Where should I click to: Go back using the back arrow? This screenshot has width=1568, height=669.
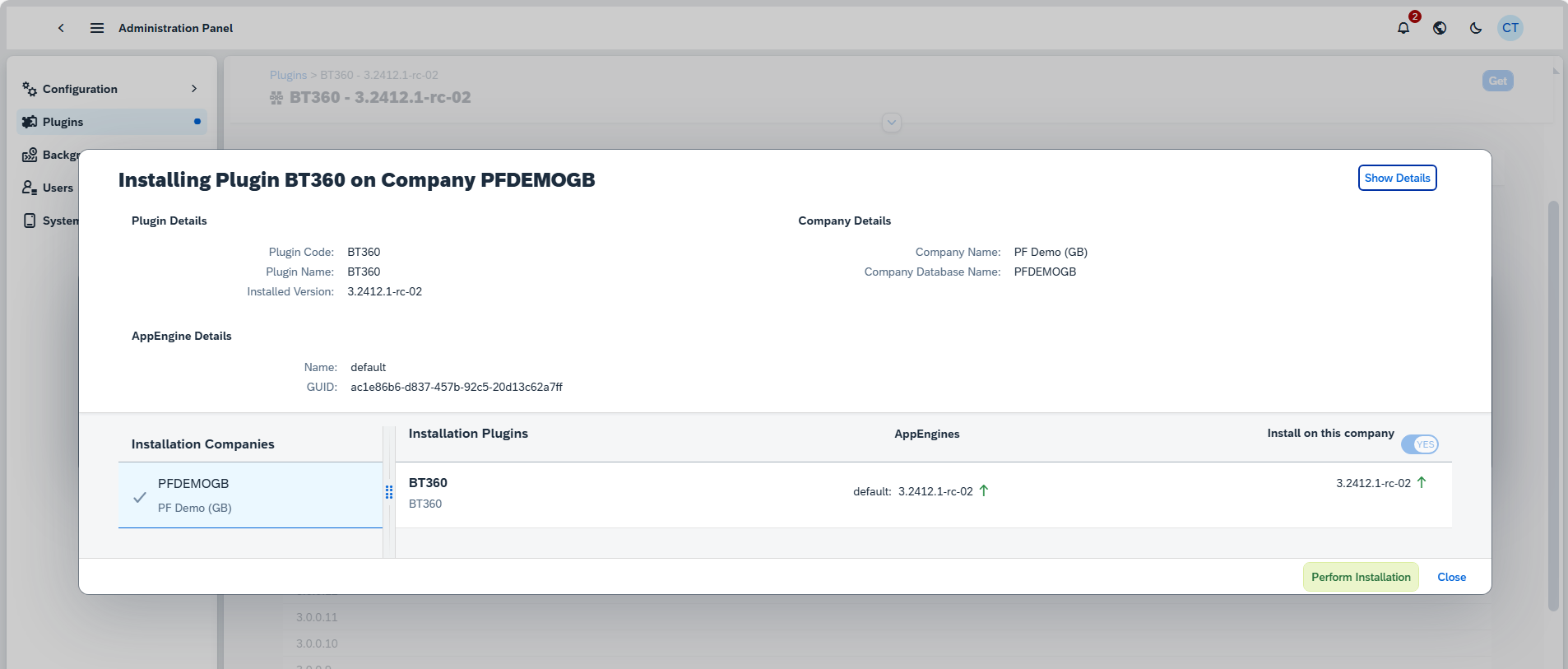61,28
